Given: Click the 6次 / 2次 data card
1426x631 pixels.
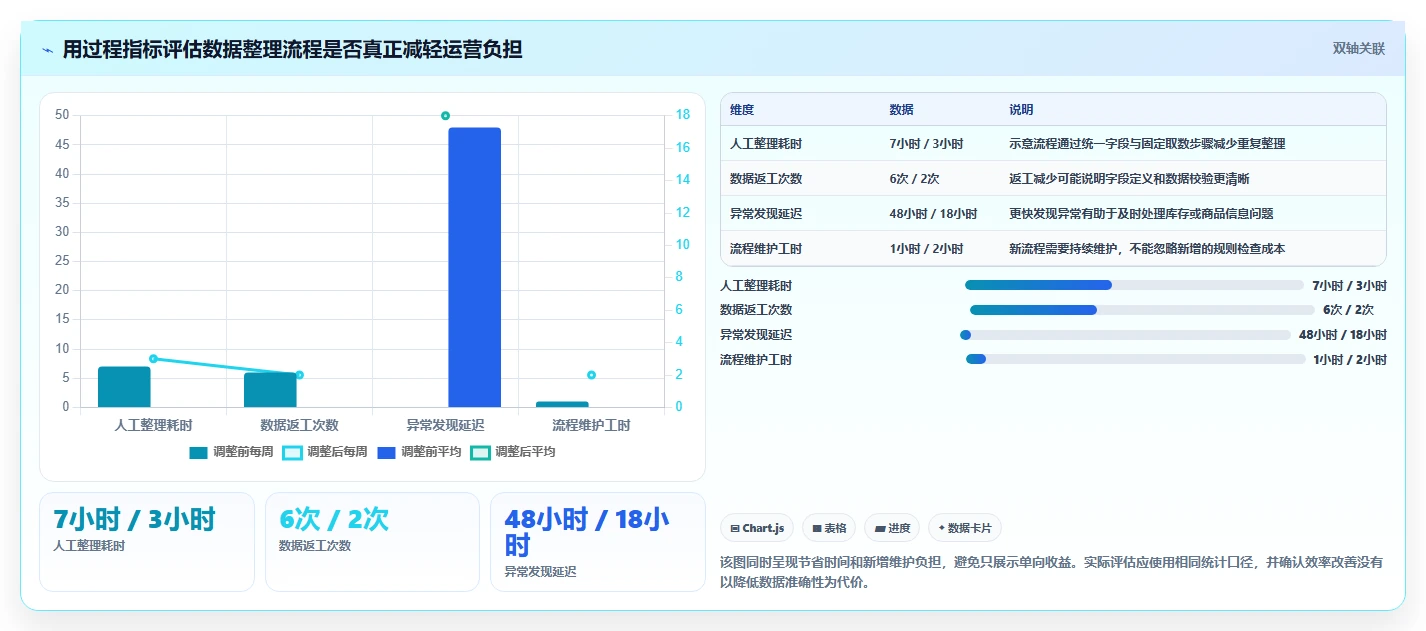Looking at the screenshot, I should click(x=373, y=542).
